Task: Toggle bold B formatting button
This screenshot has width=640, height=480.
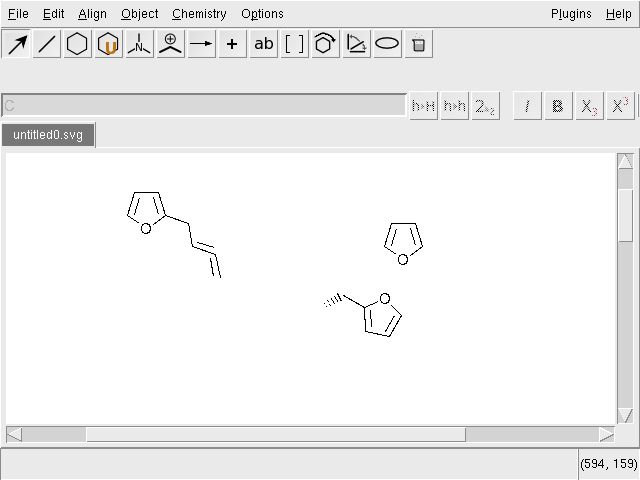Action: (x=558, y=106)
